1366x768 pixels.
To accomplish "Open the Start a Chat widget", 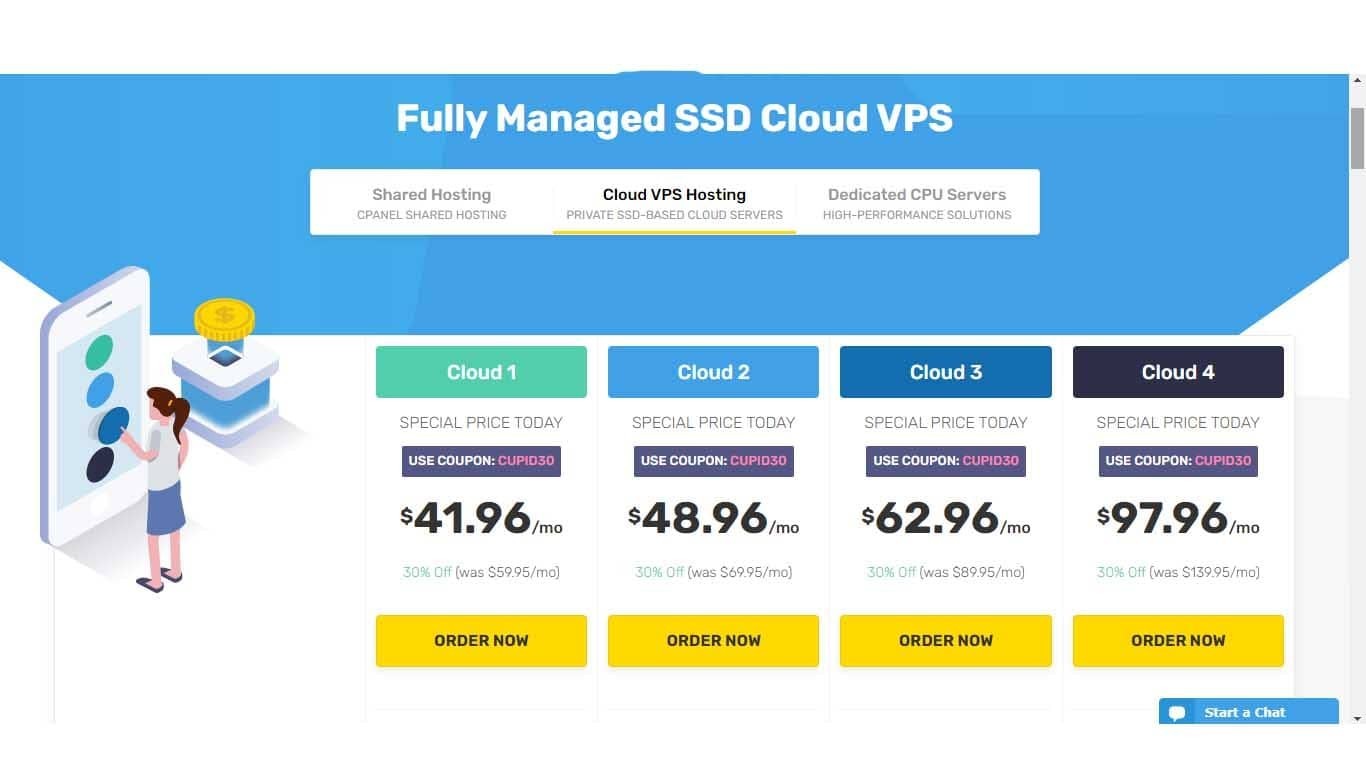I will pos(1249,711).
